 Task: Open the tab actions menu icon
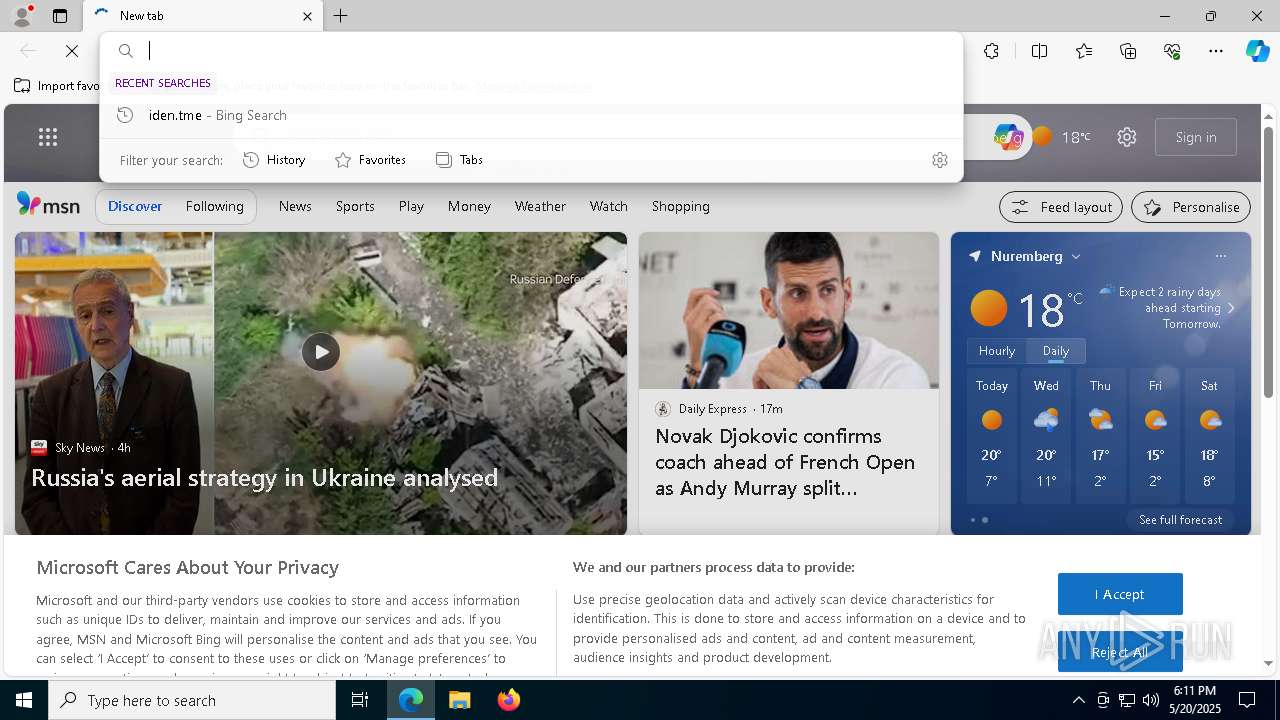60,16
